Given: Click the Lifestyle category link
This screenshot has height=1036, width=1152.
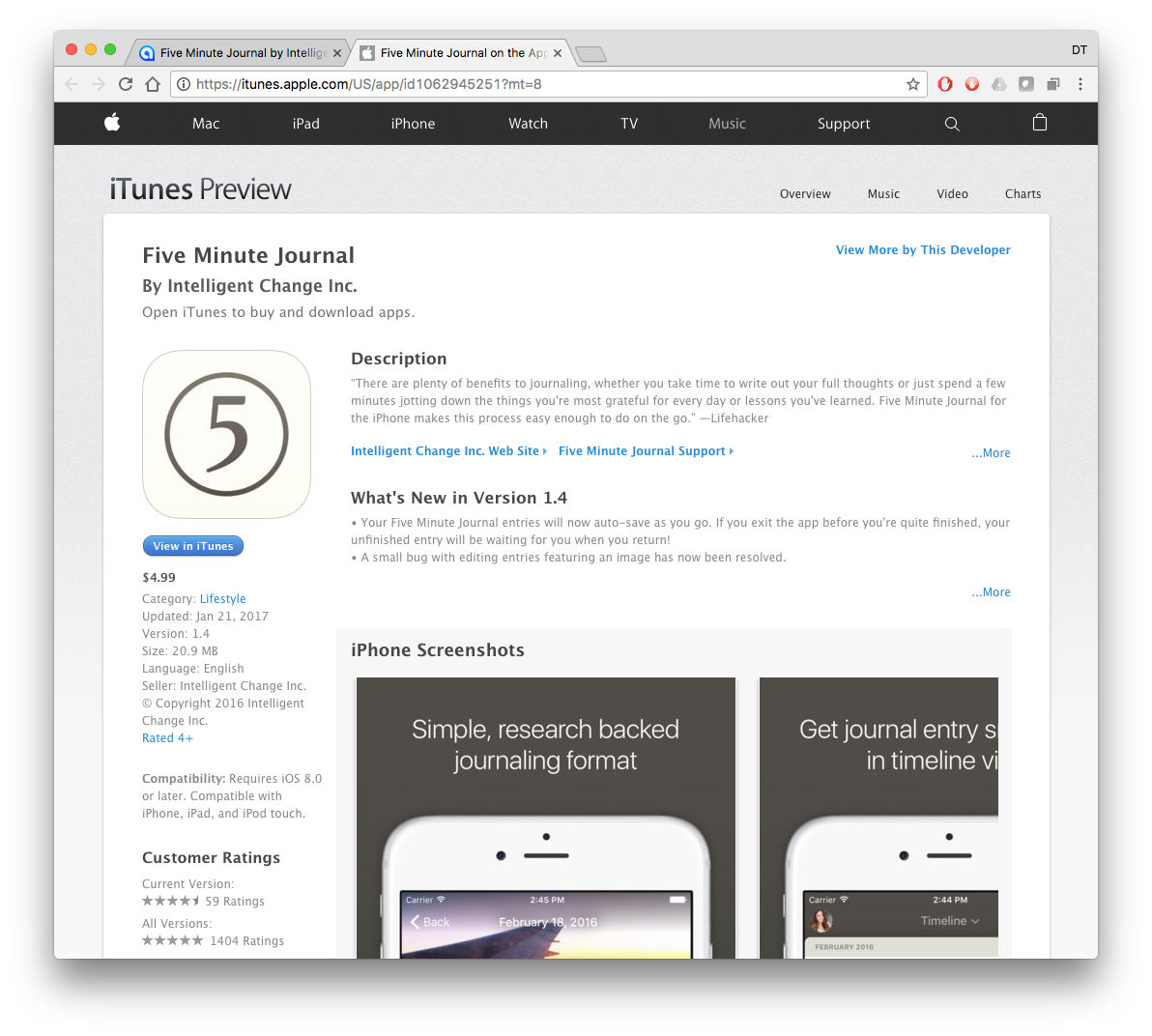Looking at the screenshot, I should pos(222,599).
